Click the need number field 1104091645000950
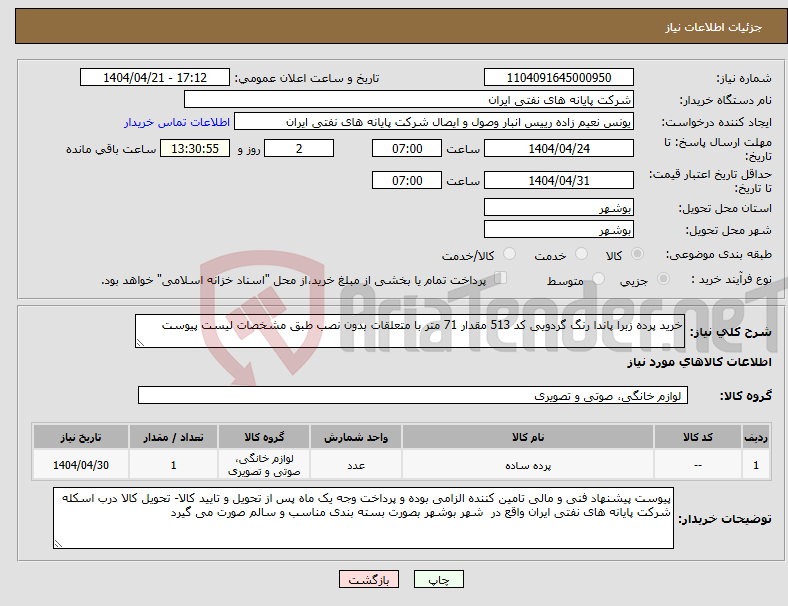This screenshot has width=788, height=606. [558, 78]
